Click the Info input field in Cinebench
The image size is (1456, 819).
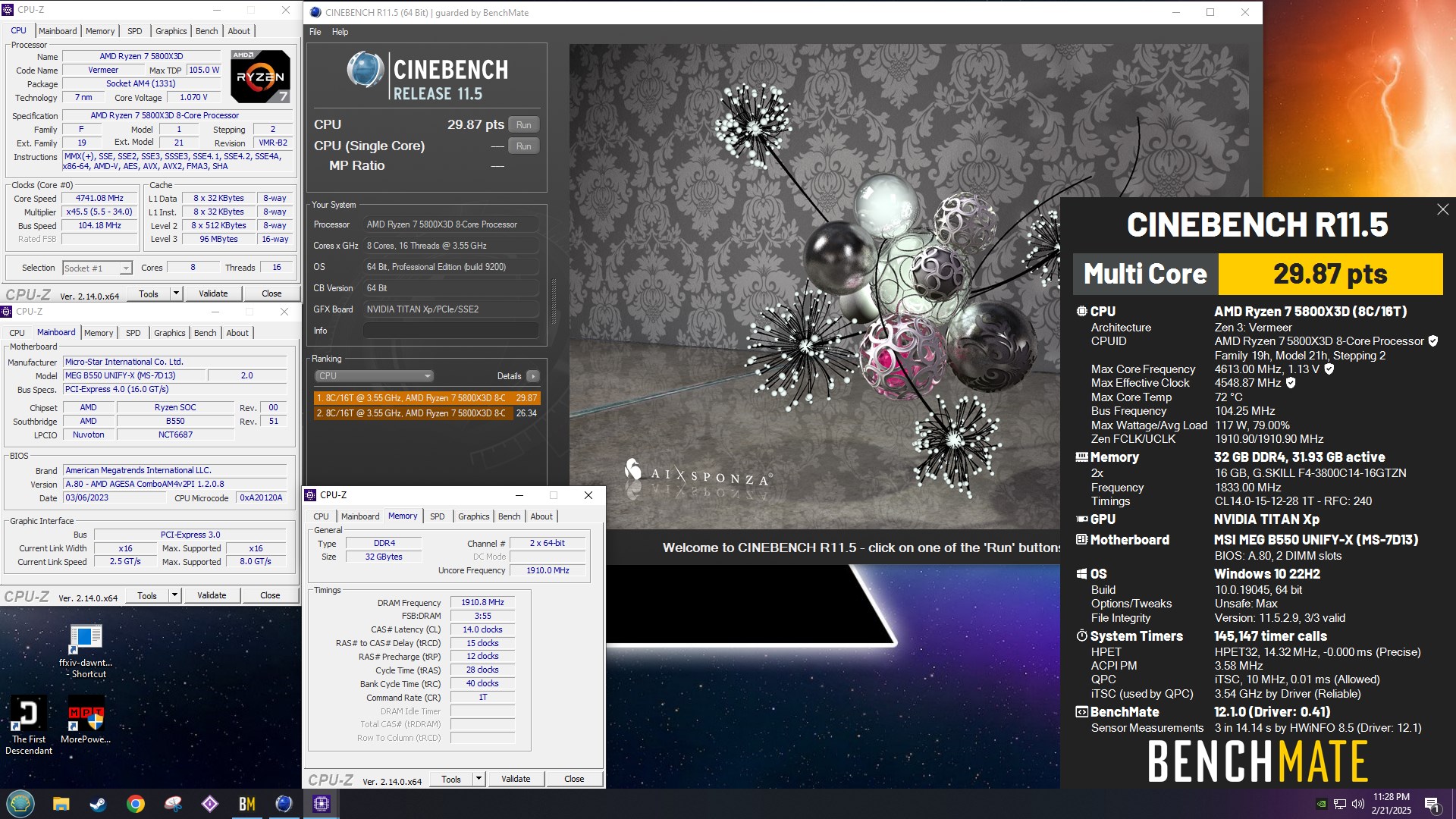[450, 331]
